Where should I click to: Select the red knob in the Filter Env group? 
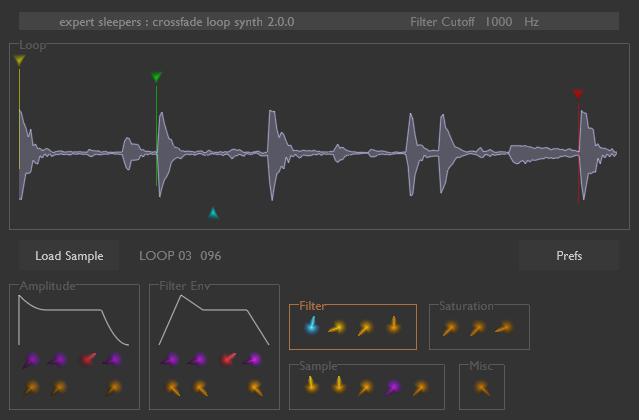click(228, 359)
